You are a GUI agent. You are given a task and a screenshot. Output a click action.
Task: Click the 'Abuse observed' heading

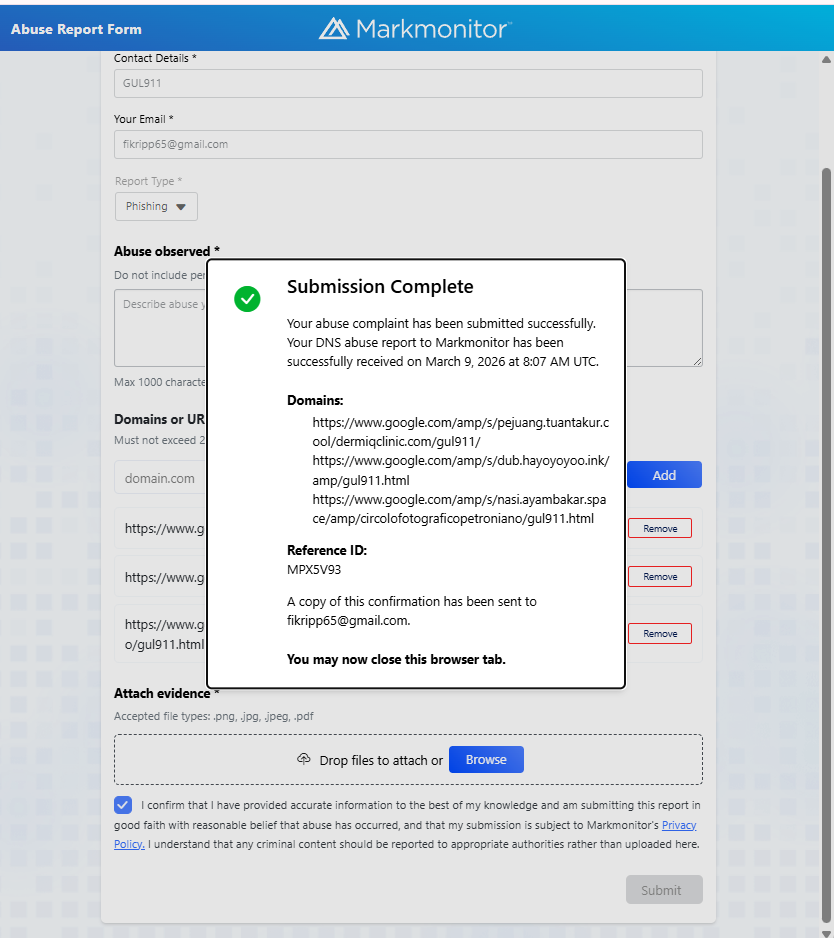click(x=162, y=251)
